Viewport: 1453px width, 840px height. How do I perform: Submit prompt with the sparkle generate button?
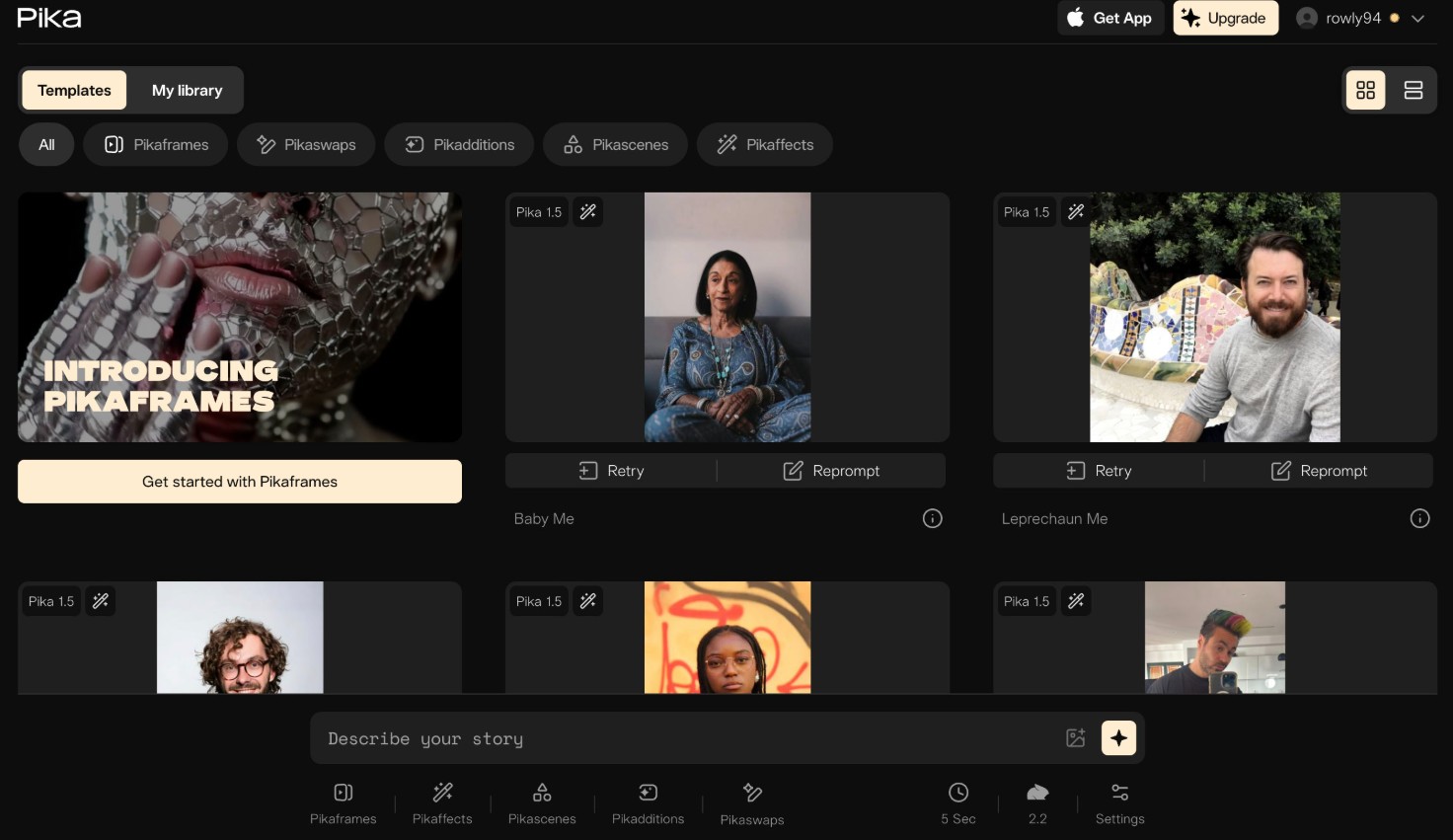pyautogui.click(x=1118, y=737)
